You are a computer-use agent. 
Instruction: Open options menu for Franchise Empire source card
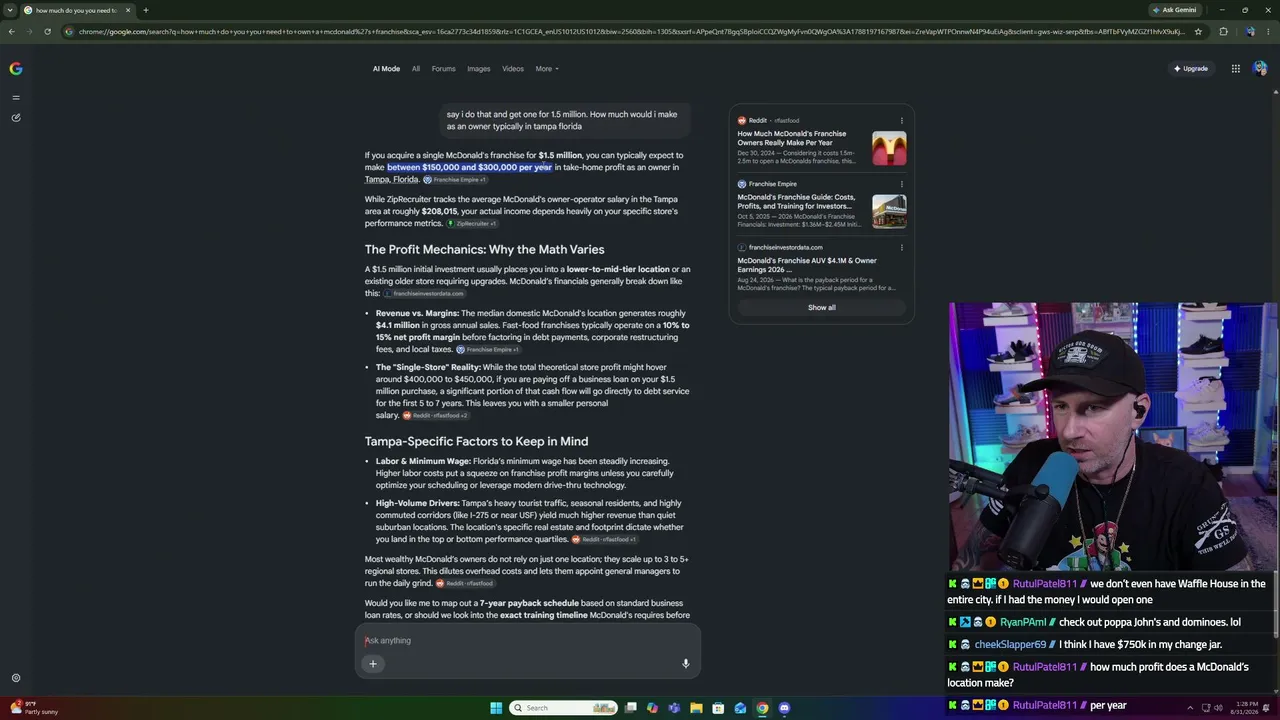coord(902,184)
